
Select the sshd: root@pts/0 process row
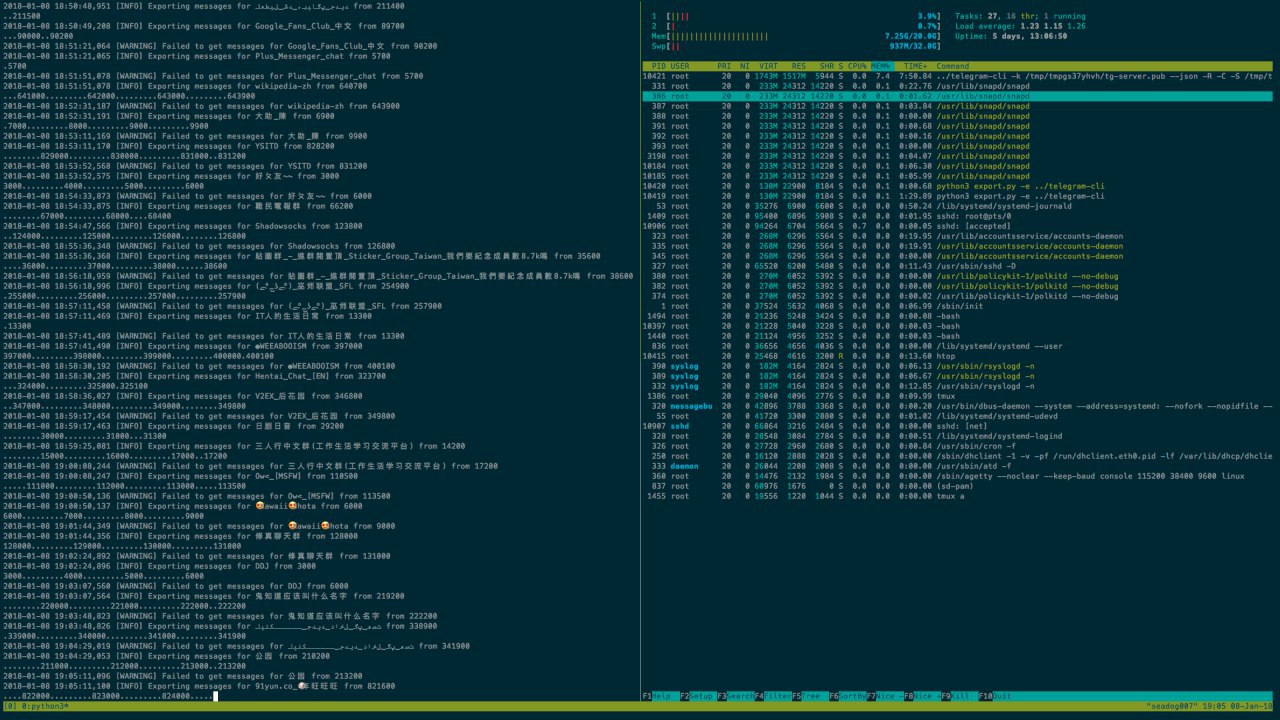point(958,216)
